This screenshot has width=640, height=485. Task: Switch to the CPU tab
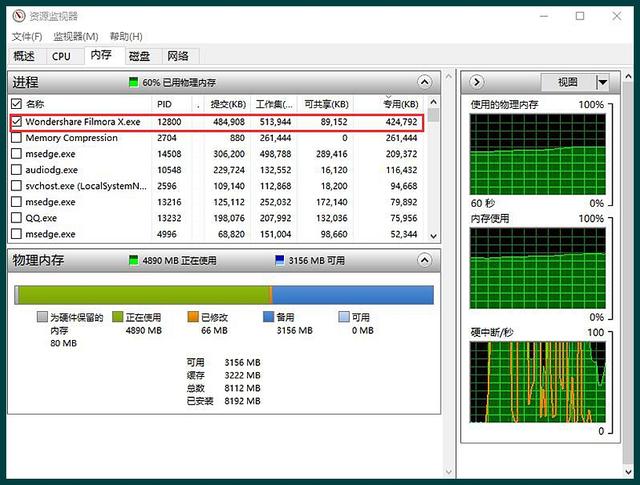[61, 57]
